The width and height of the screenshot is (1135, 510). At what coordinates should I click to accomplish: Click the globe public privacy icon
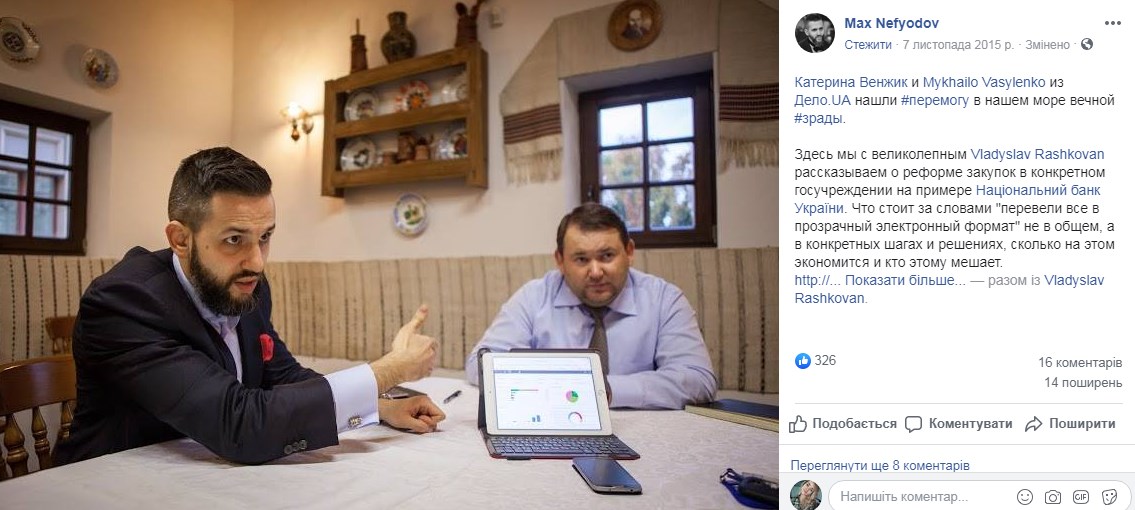coord(1087,45)
